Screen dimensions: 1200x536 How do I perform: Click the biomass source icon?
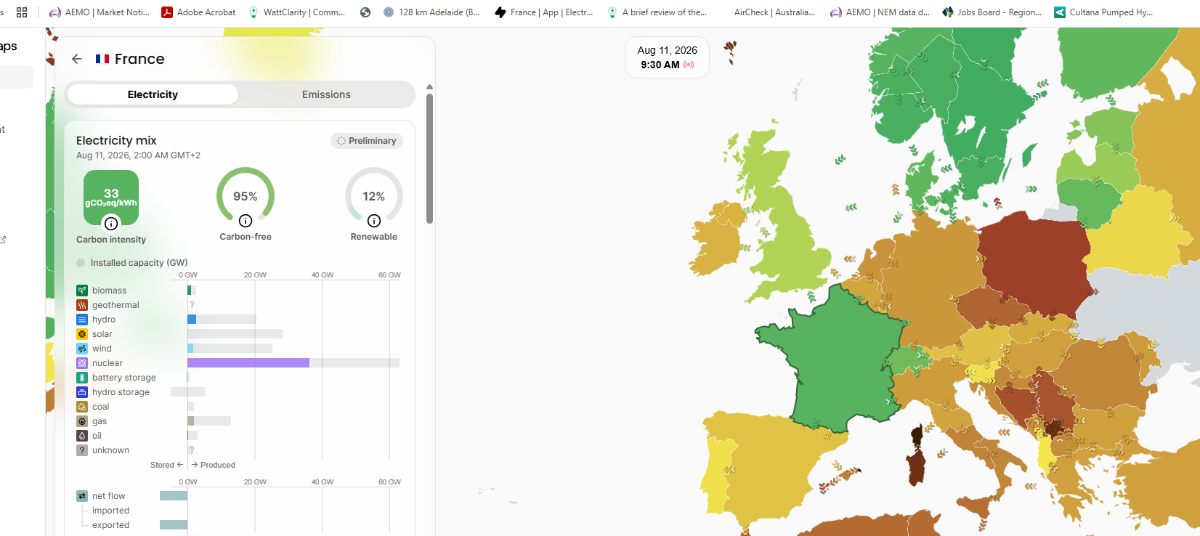pos(82,290)
